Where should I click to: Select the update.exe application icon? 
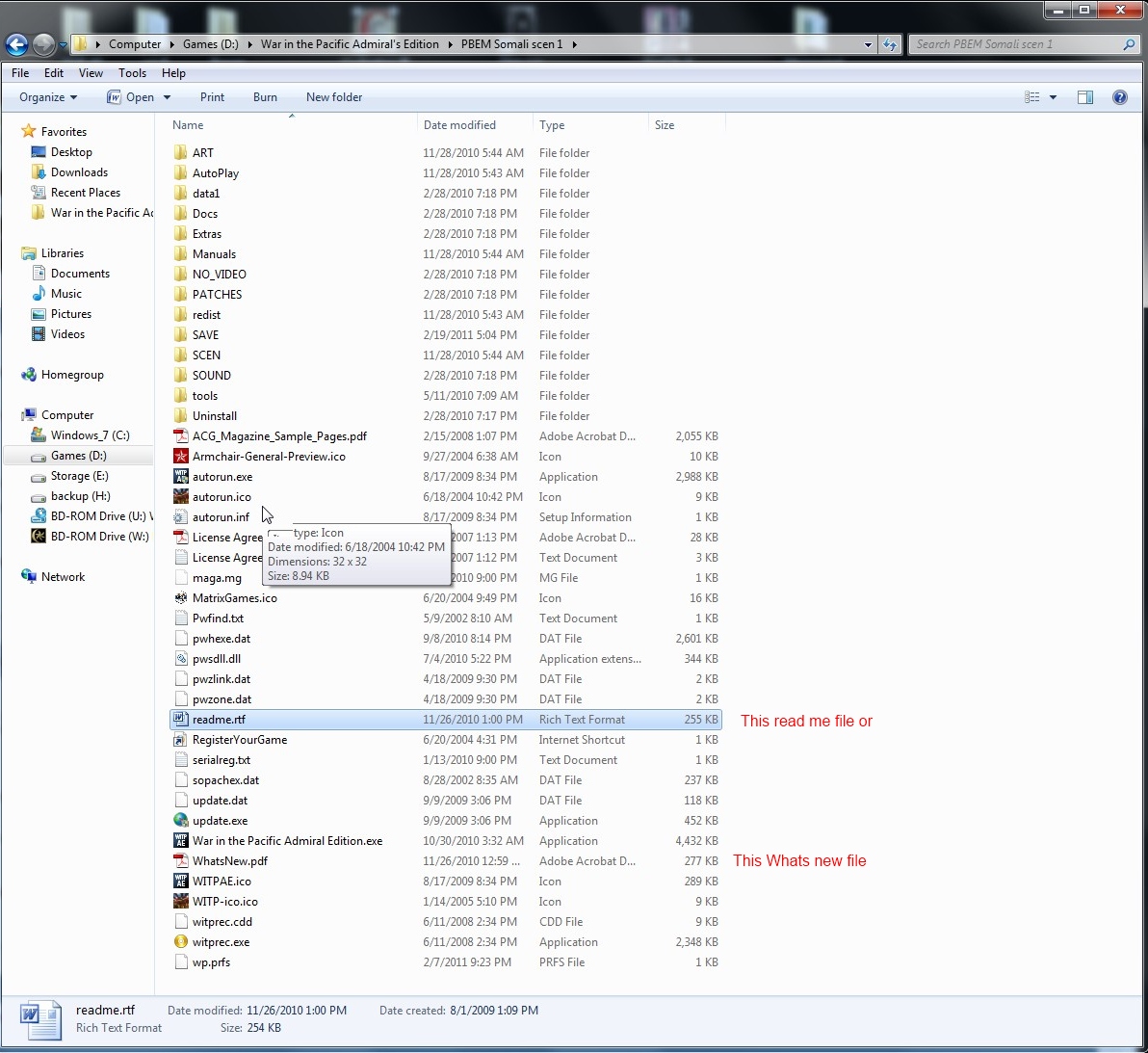tap(181, 820)
